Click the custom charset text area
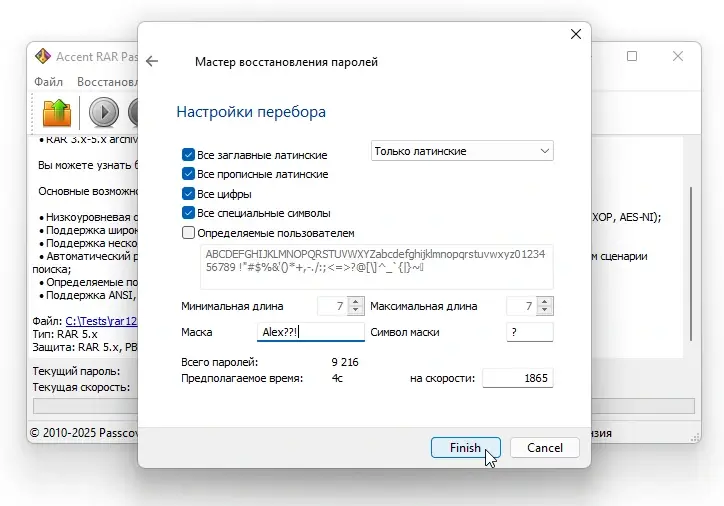This screenshot has width=724, height=506. 376,267
